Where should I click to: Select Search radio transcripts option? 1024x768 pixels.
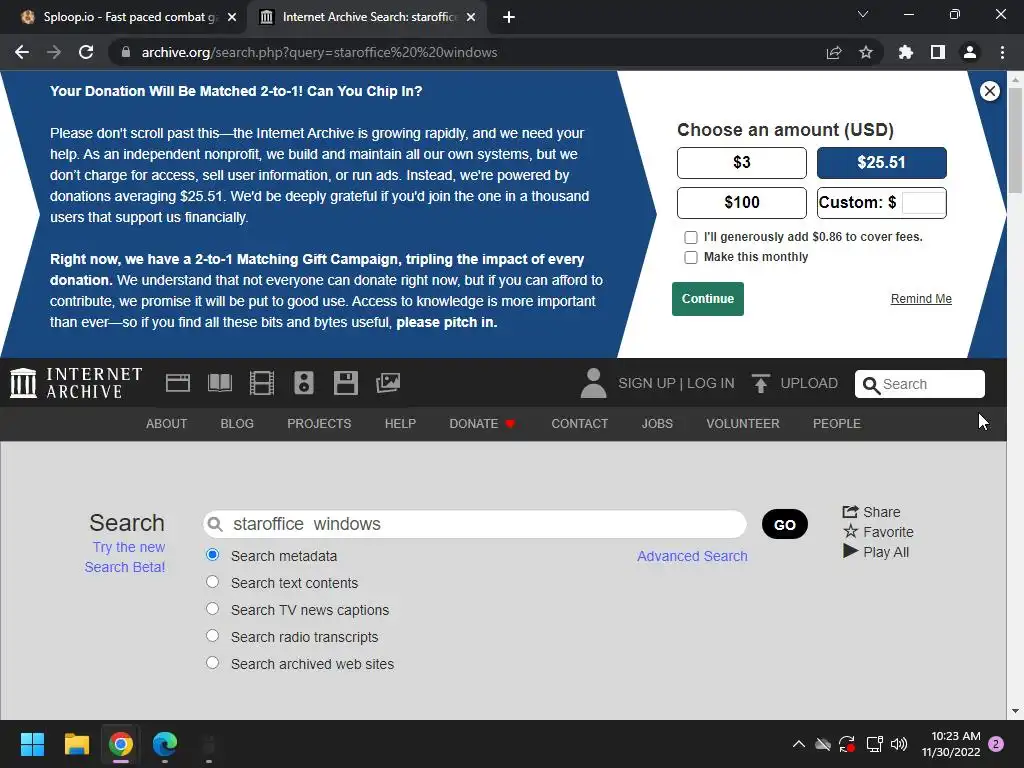pos(212,635)
